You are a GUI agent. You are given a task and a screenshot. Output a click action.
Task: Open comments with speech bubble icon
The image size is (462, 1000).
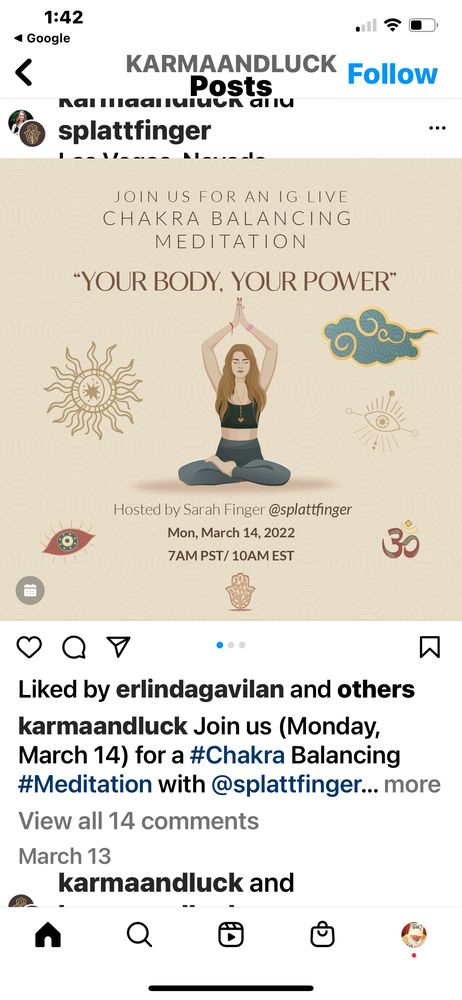pyautogui.click(x=74, y=647)
